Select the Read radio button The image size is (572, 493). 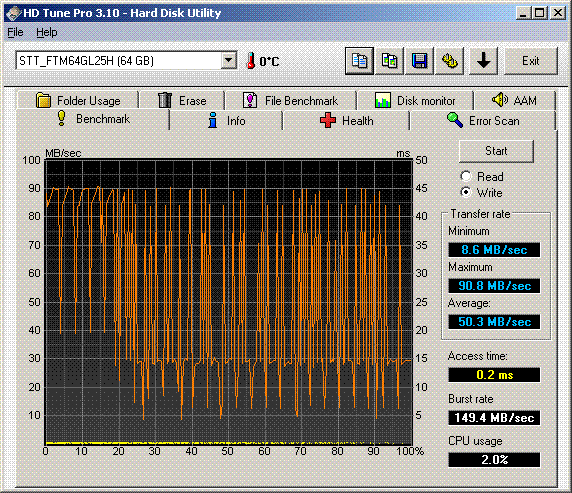[466, 177]
